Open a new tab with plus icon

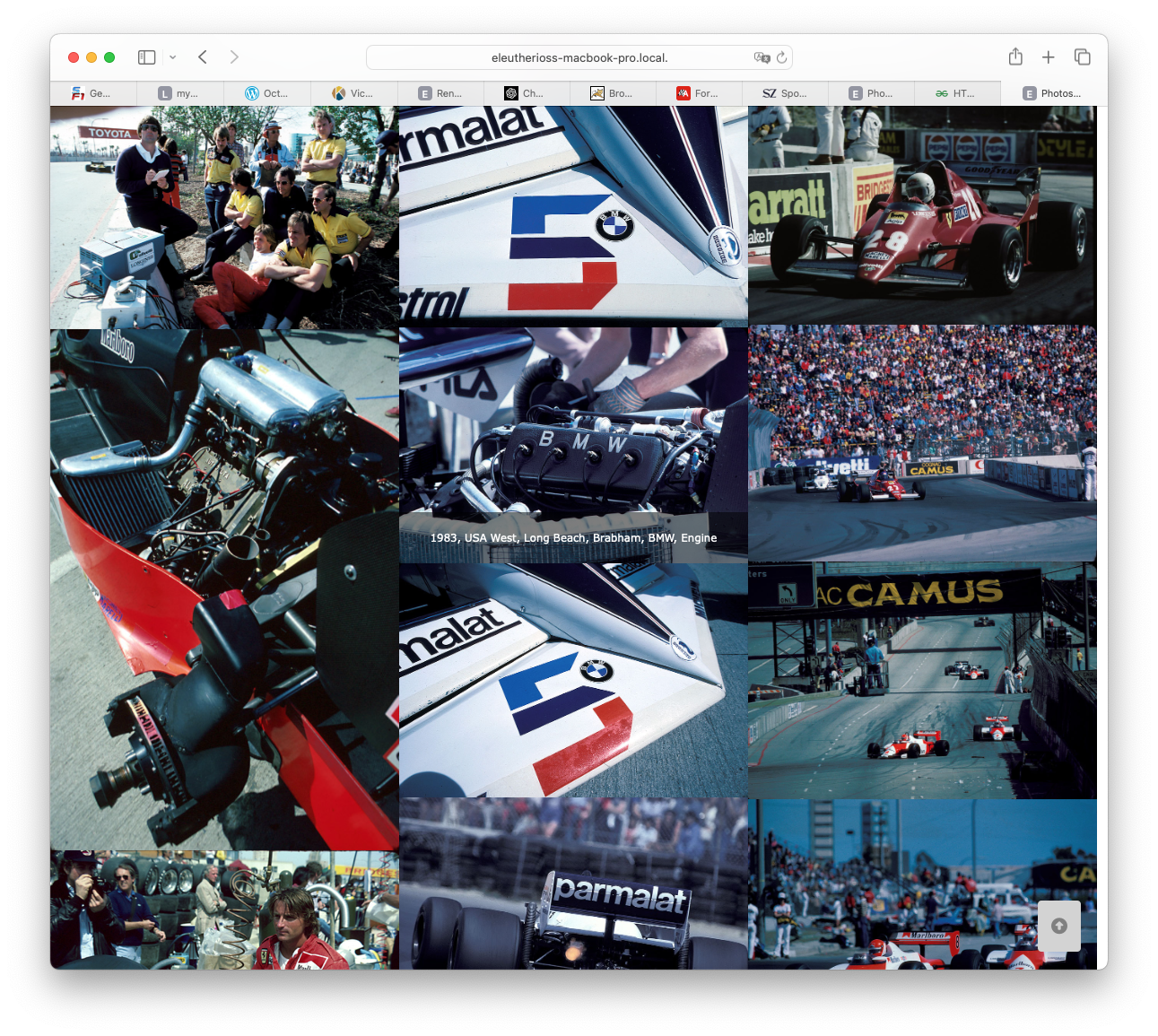coord(1048,57)
